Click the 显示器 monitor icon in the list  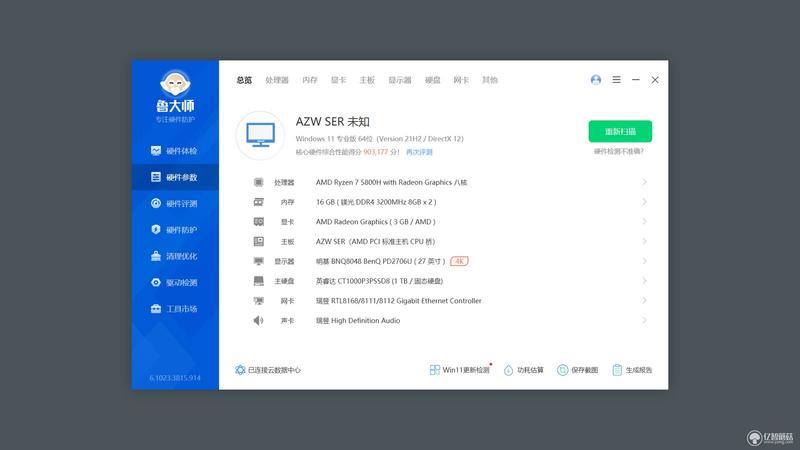259,261
